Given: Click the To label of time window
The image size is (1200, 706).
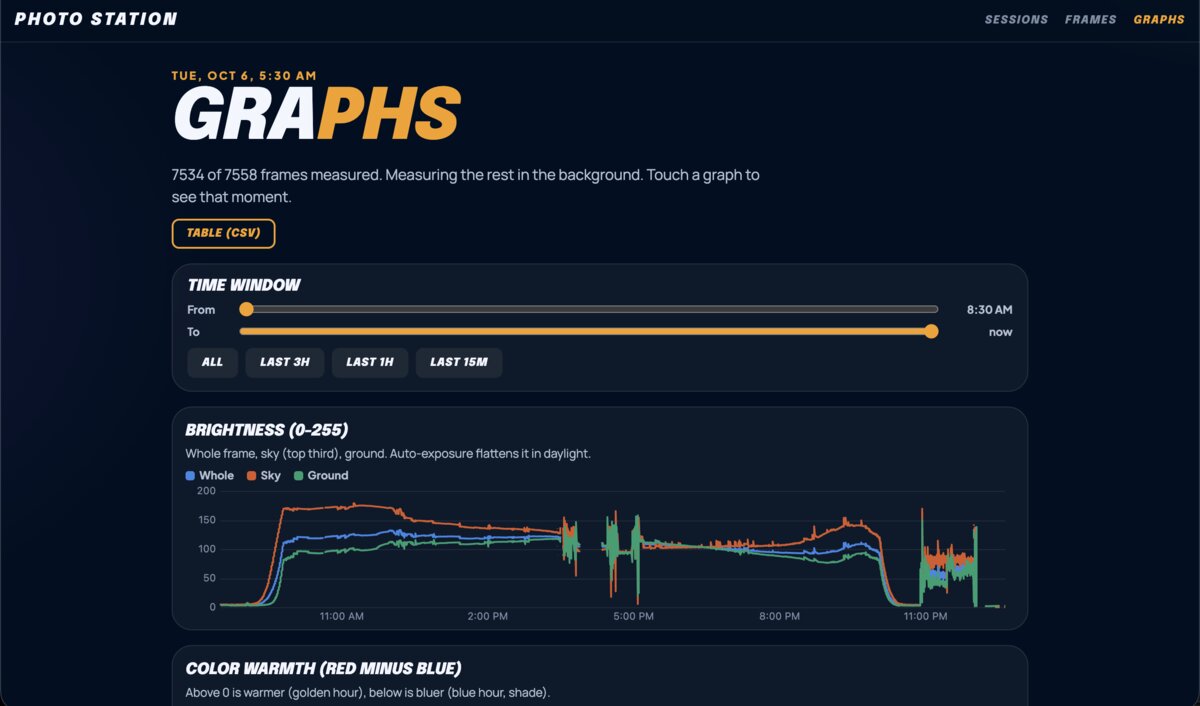Looking at the screenshot, I should pyautogui.click(x=193, y=332).
